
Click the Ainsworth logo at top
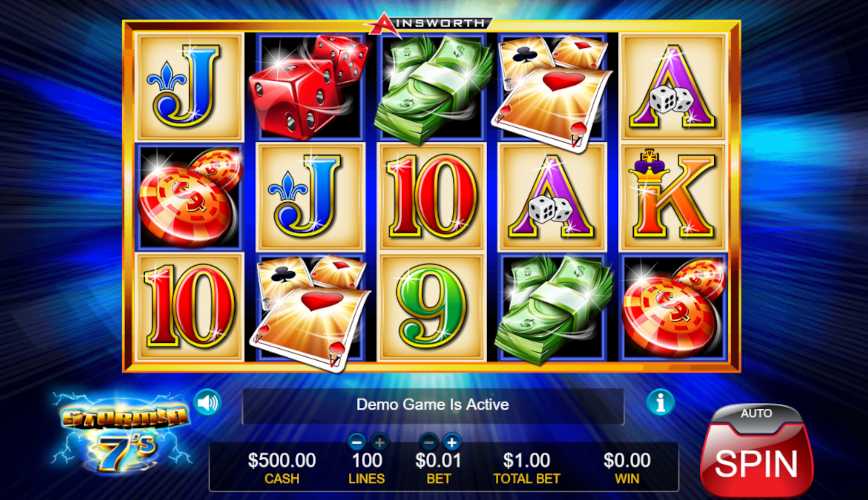coord(429,24)
